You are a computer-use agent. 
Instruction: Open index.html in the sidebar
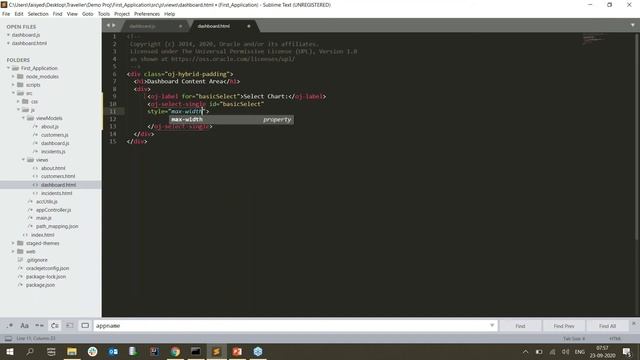(x=42, y=235)
